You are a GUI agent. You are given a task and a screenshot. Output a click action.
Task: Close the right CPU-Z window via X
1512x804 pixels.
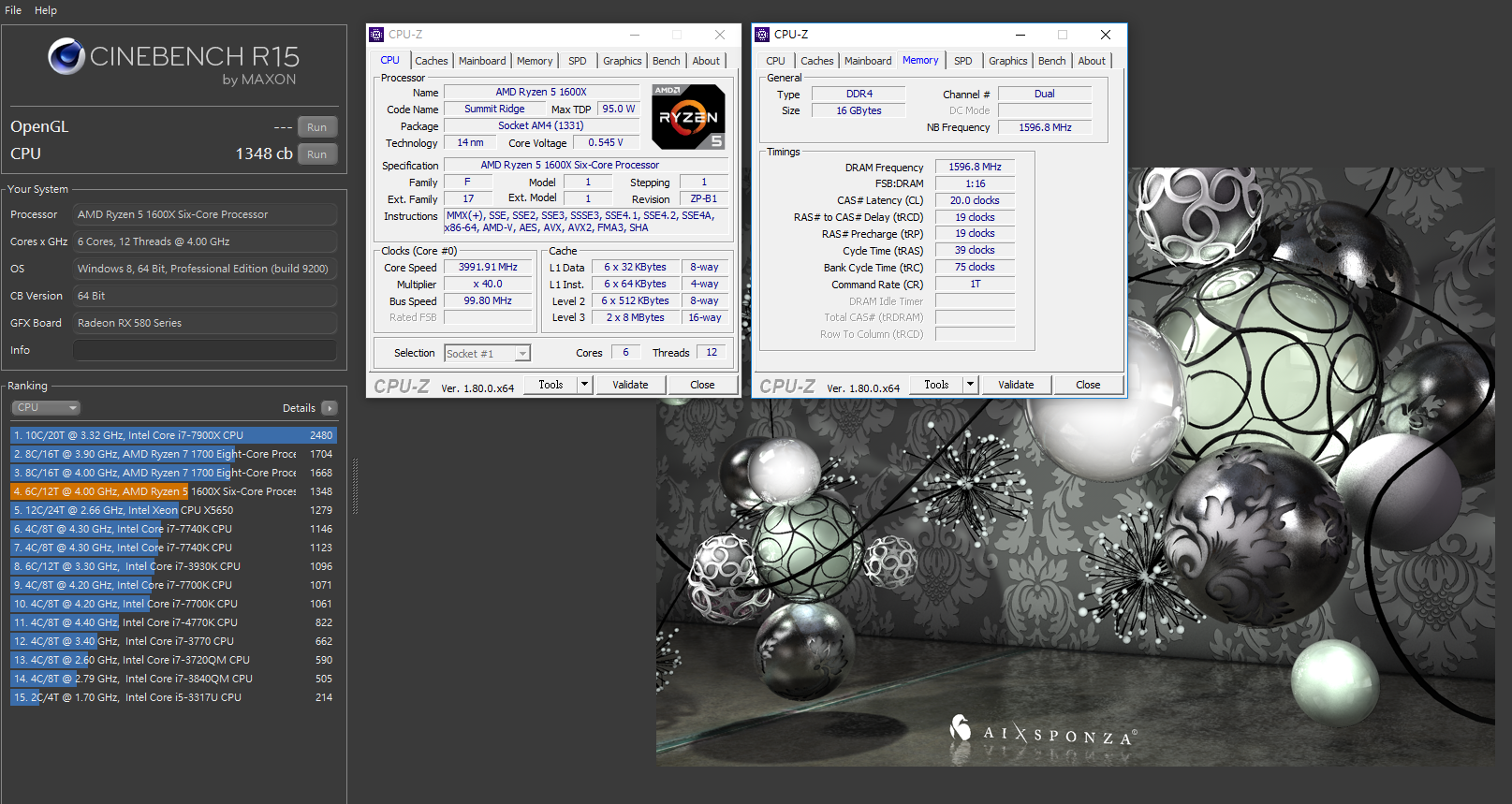pos(1106,35)
